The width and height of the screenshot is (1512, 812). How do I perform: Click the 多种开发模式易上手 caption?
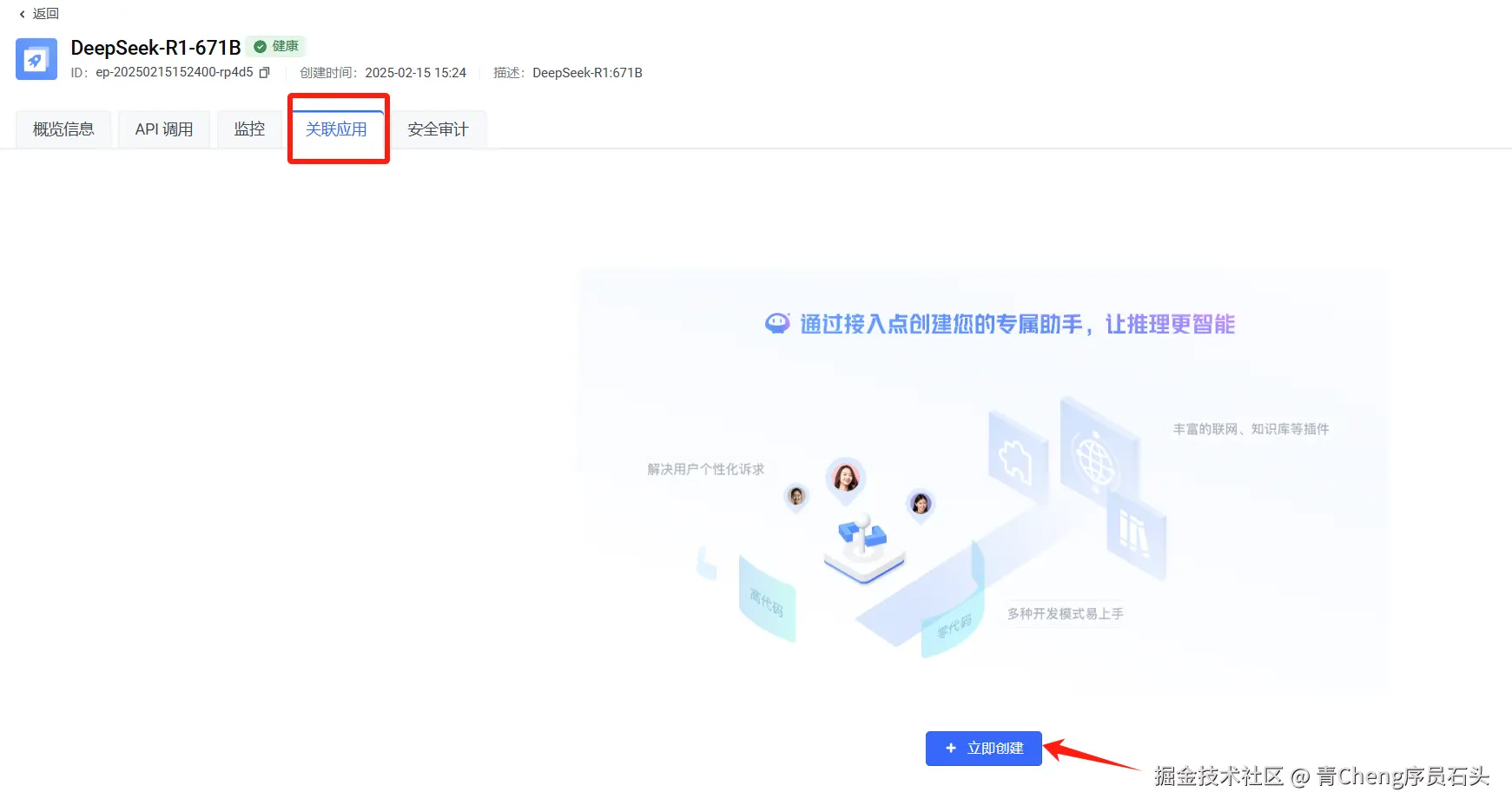(1066, 614)
